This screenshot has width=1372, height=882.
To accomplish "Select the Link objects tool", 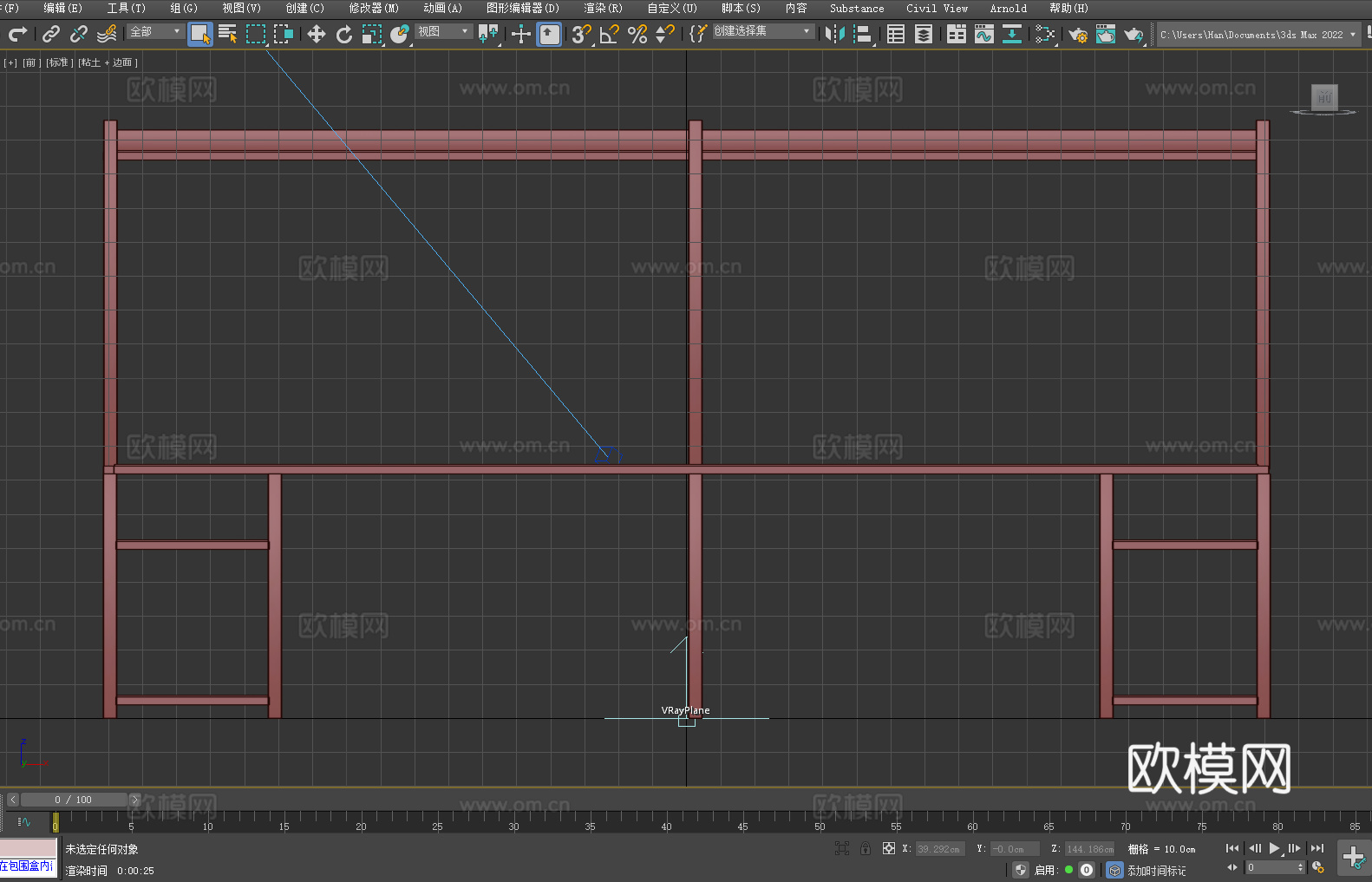I will pos(51,34).
